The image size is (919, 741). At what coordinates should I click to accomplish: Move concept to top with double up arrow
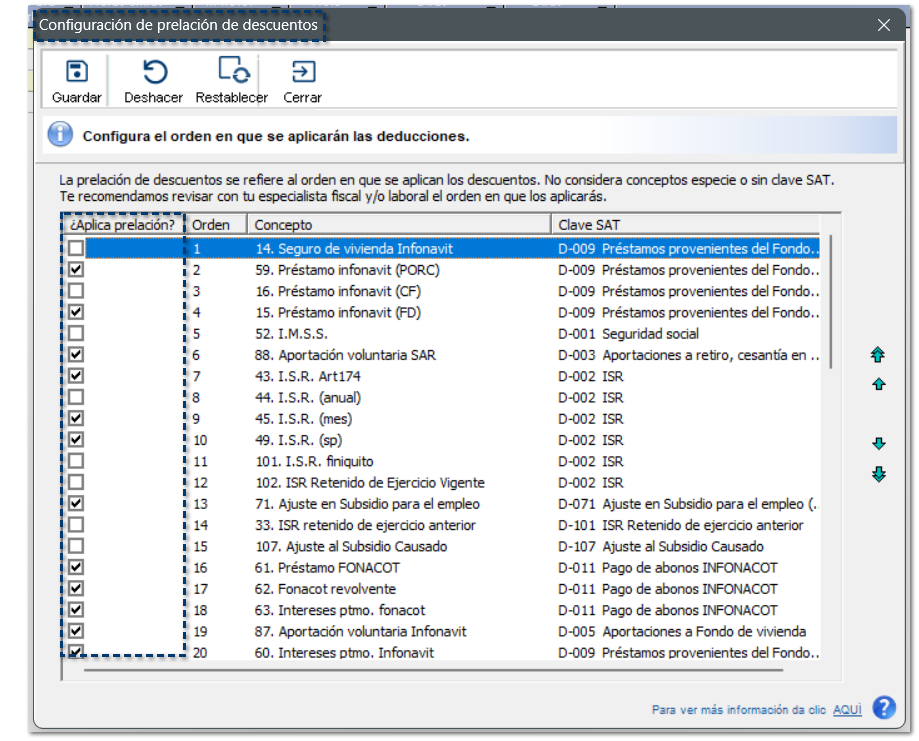tap(878, 355)
